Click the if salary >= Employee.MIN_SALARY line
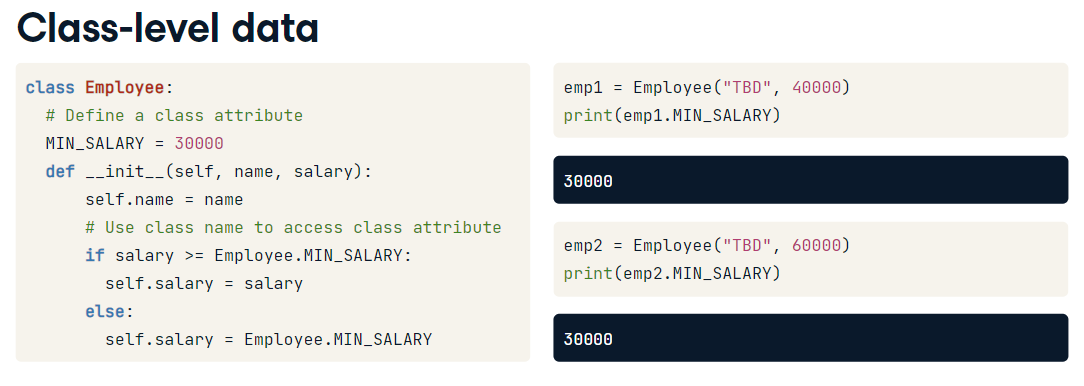 pos(248,256)
